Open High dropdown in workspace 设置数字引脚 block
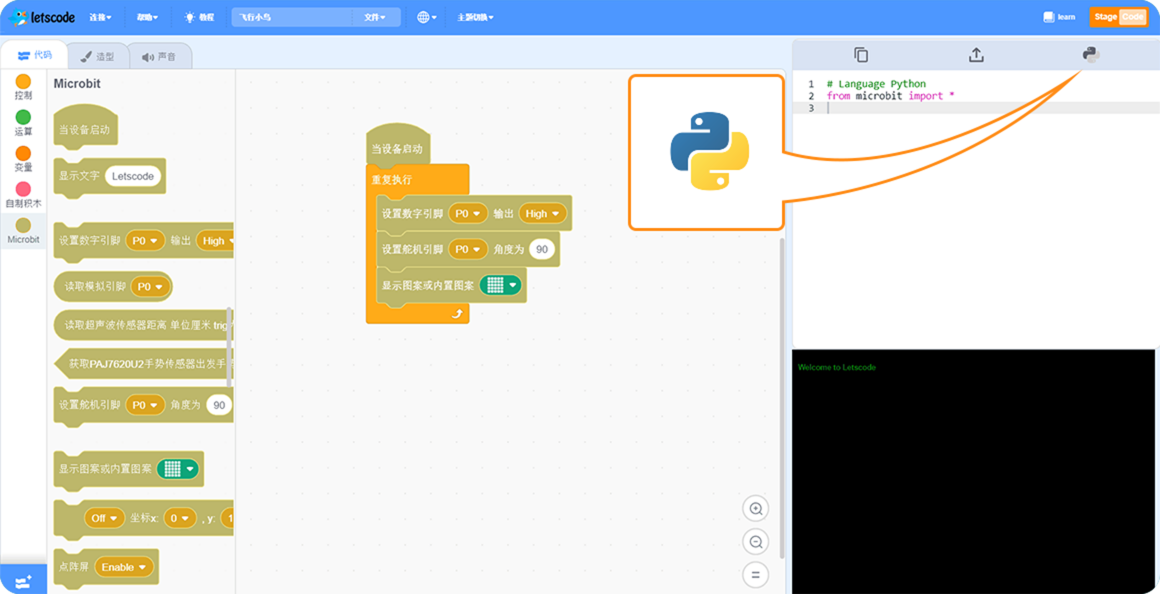Viewport: 1160px width, 594px height. (x=543, y=213)
